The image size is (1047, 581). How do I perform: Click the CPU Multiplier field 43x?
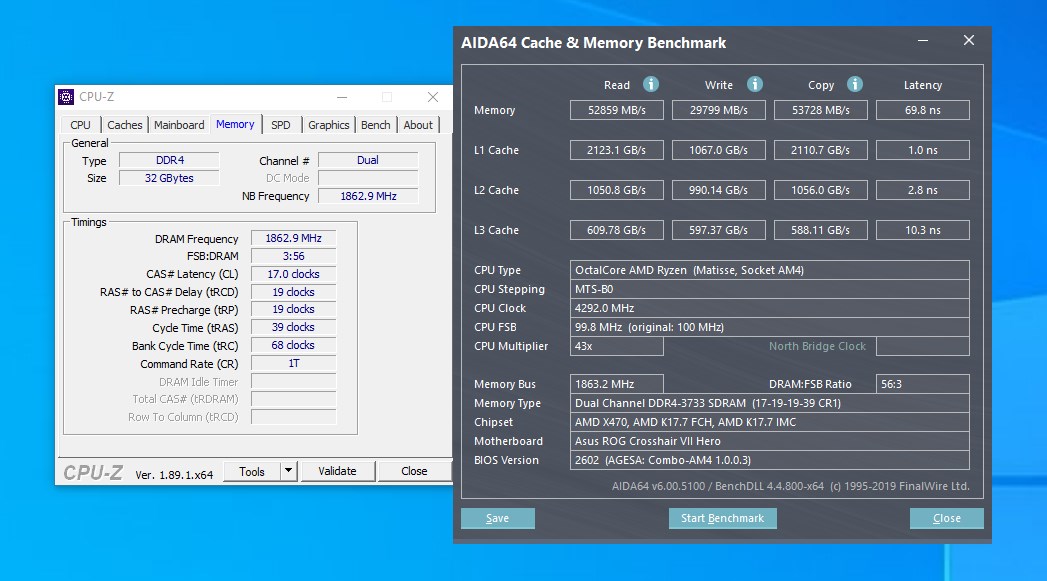point(617,346)
